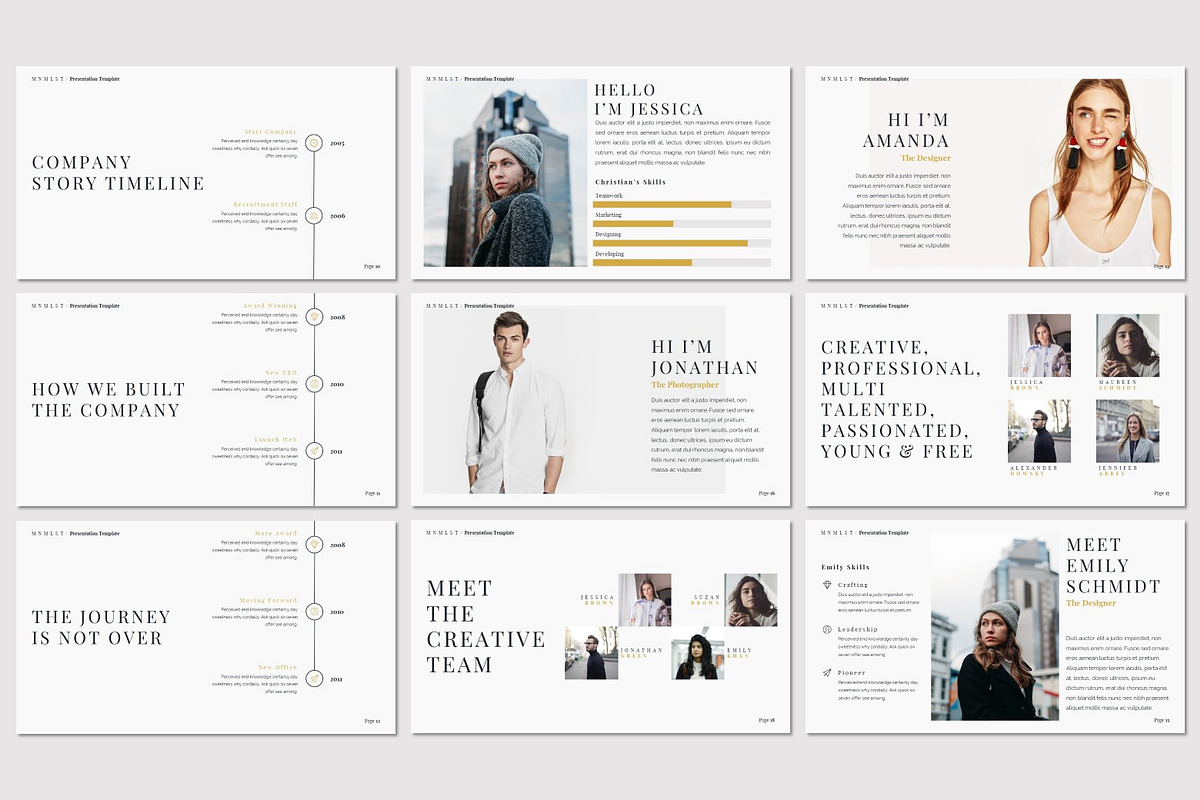The width and height of the screenshot is (1200, 800).
Task: Select Jennifer Abbey's photo
Action: pyautogui.click(x=1127, y=431)
